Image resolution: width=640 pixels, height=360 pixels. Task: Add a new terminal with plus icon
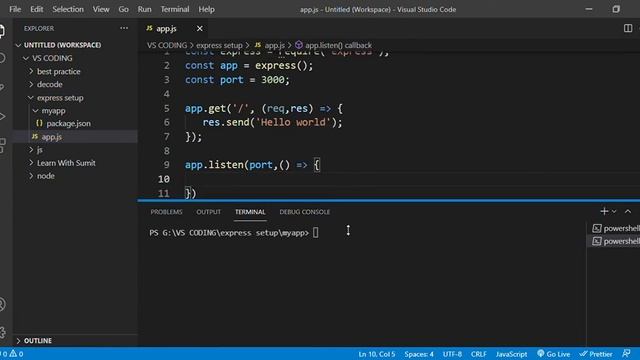pyautogui.click(x=604, y=211)
